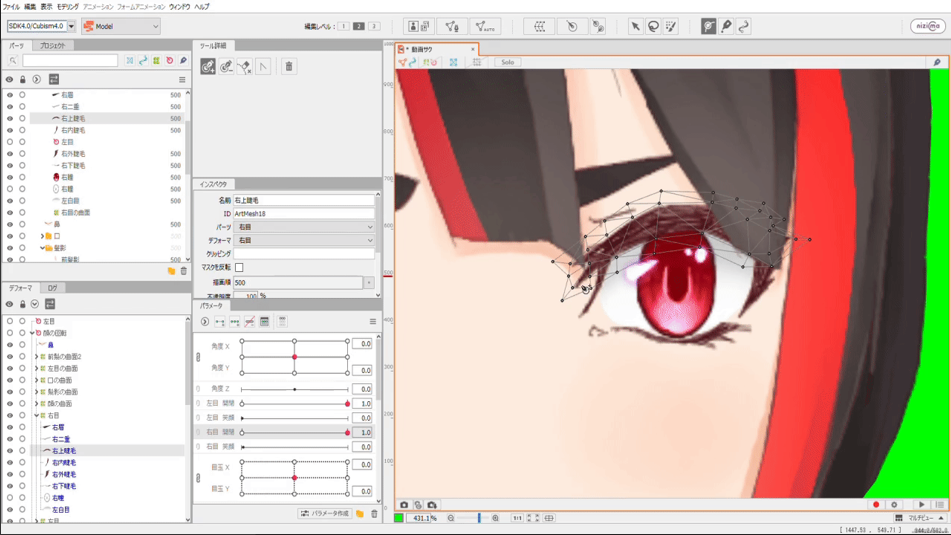The width and height of the screenshot is (951, 535).
Task: Open the ファイル menu
Action: point(11,7)
